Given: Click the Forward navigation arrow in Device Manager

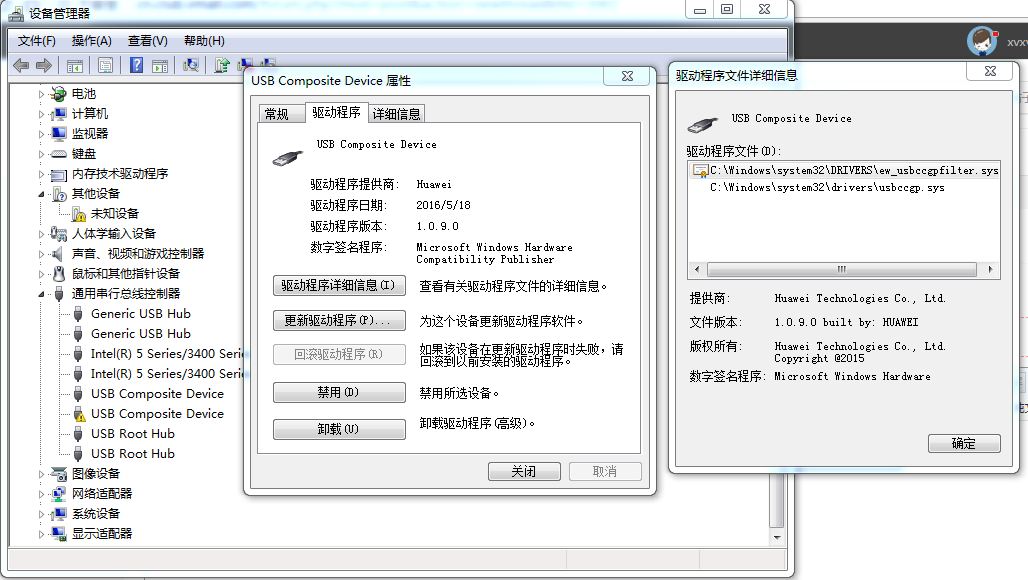Looking at the screenshot, I should tap(42, 64).
